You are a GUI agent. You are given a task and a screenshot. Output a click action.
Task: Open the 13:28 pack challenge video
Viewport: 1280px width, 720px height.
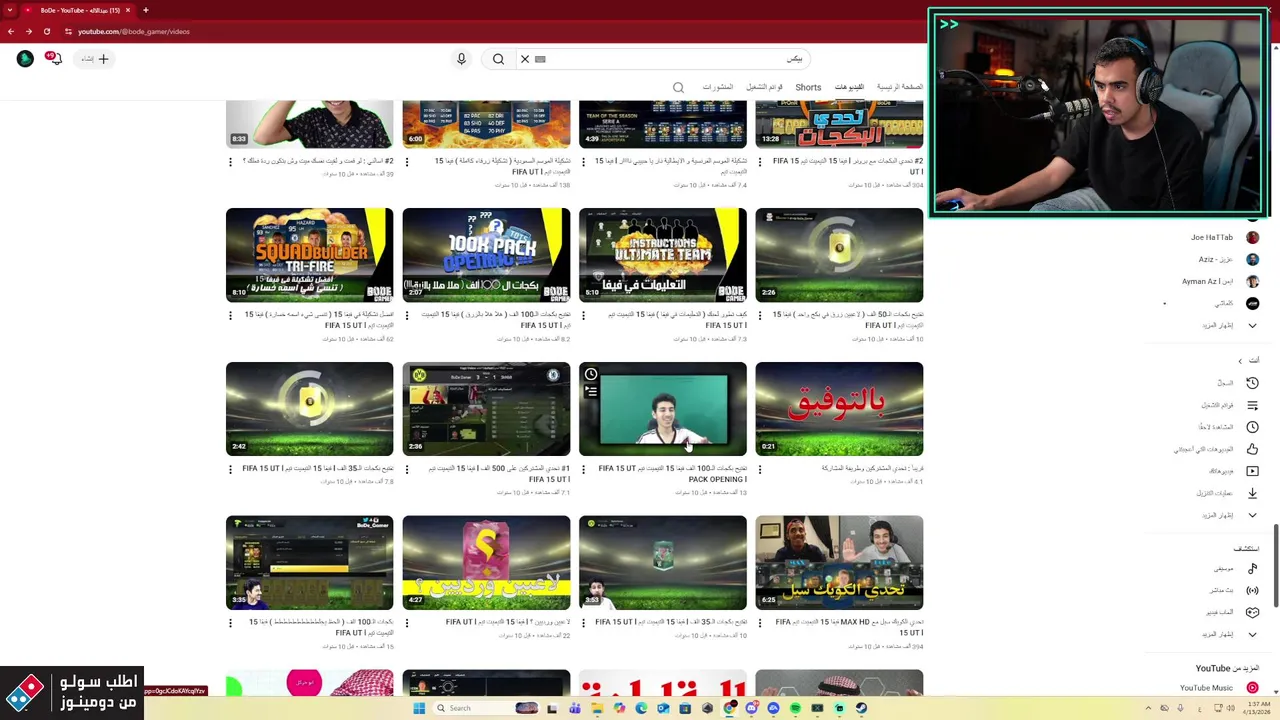[839, 124]
